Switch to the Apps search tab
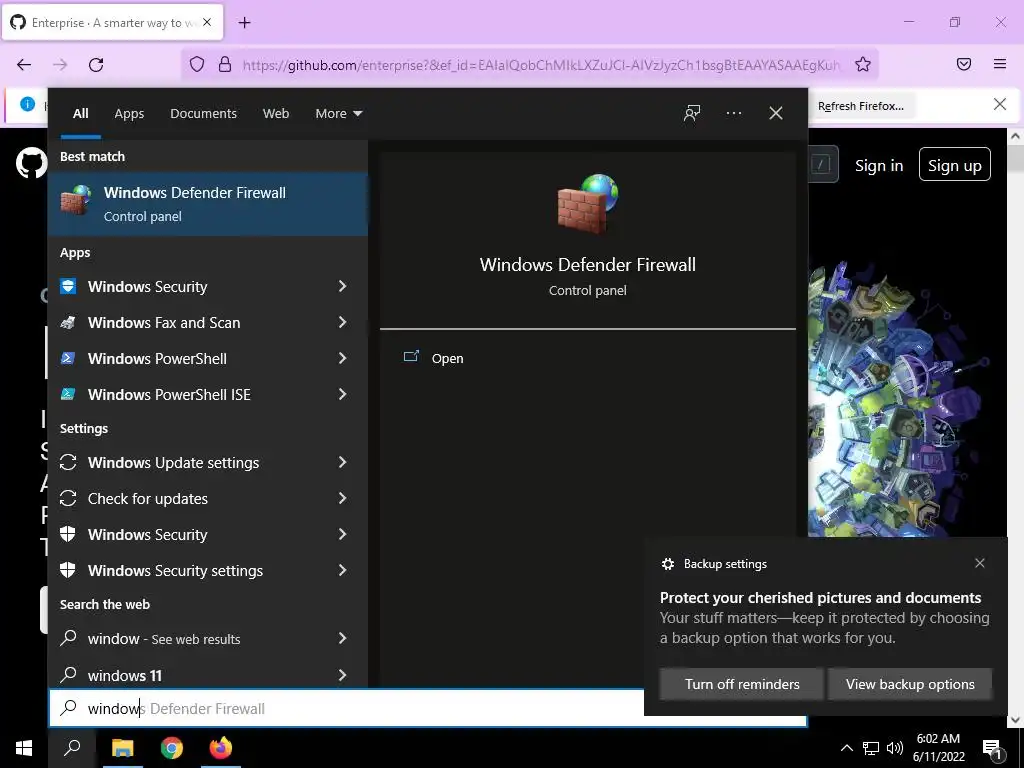 point(129,113)
